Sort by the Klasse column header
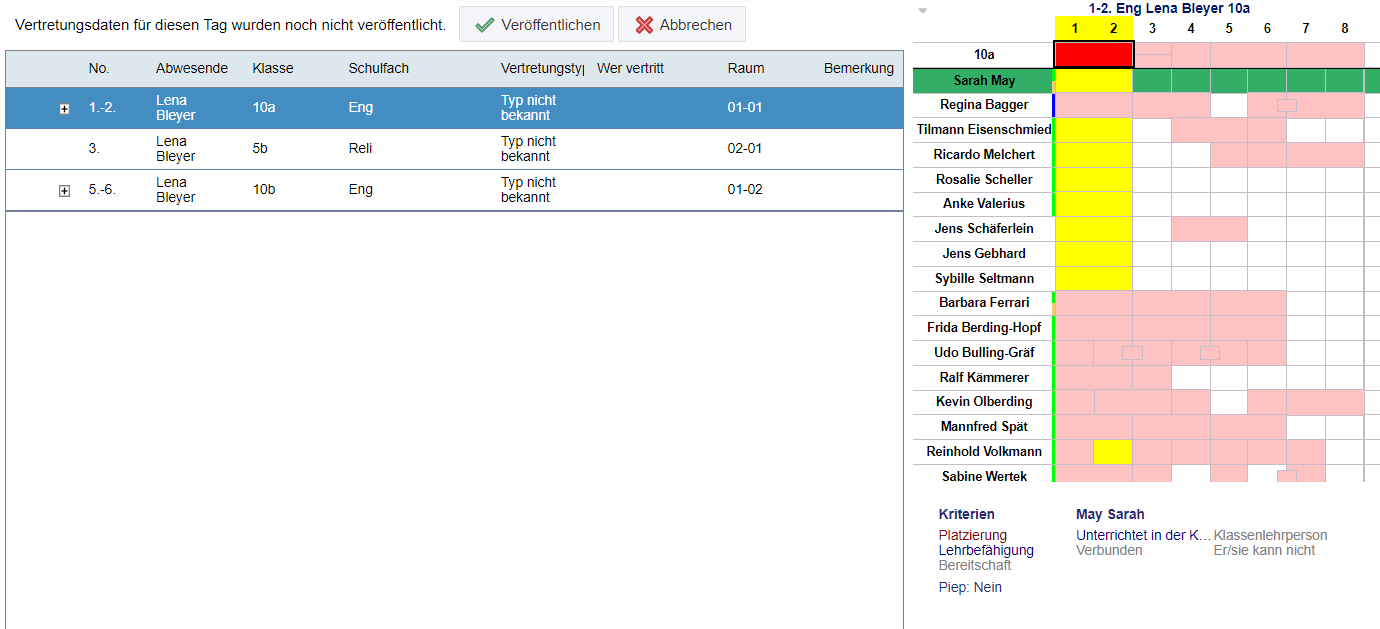 point(272,68)
